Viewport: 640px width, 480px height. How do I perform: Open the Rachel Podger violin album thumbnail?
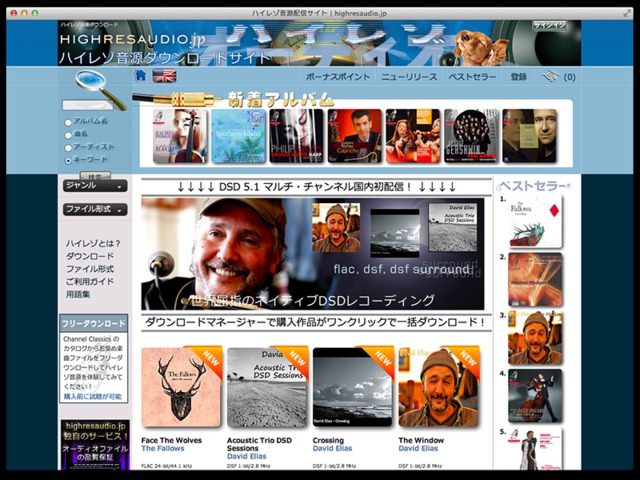coord(180,136)
